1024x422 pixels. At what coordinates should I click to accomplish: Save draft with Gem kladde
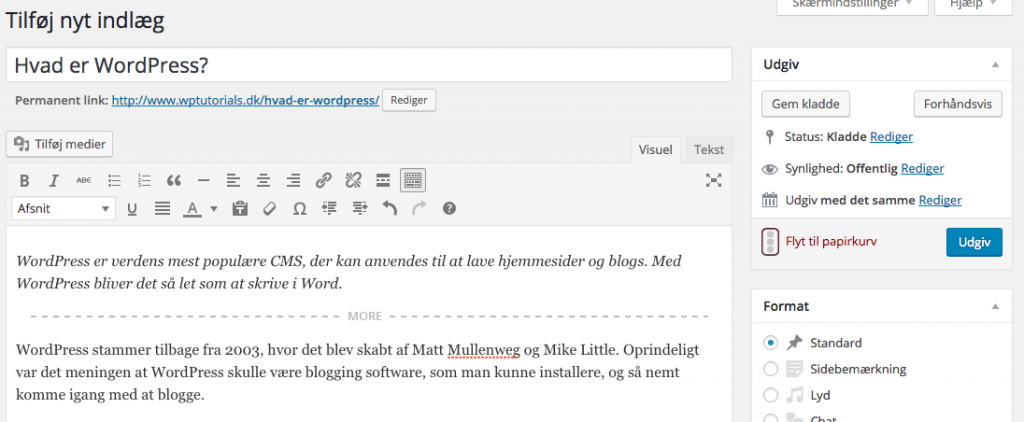[805, 104]
